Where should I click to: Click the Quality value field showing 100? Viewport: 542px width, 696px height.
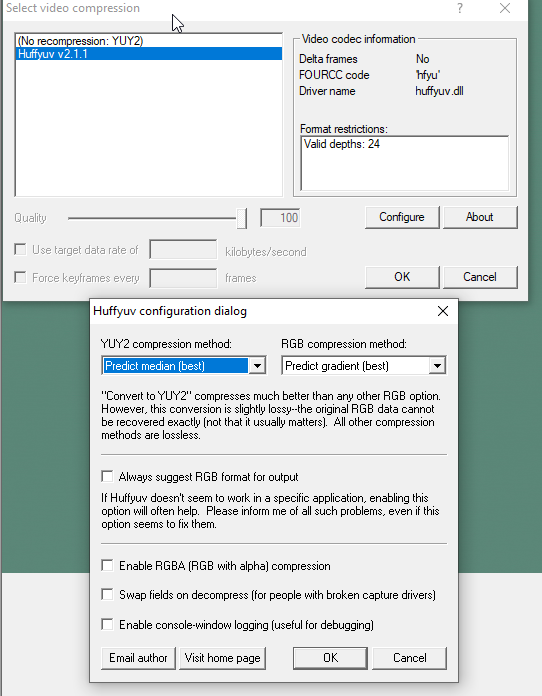(x=280, y=218)
